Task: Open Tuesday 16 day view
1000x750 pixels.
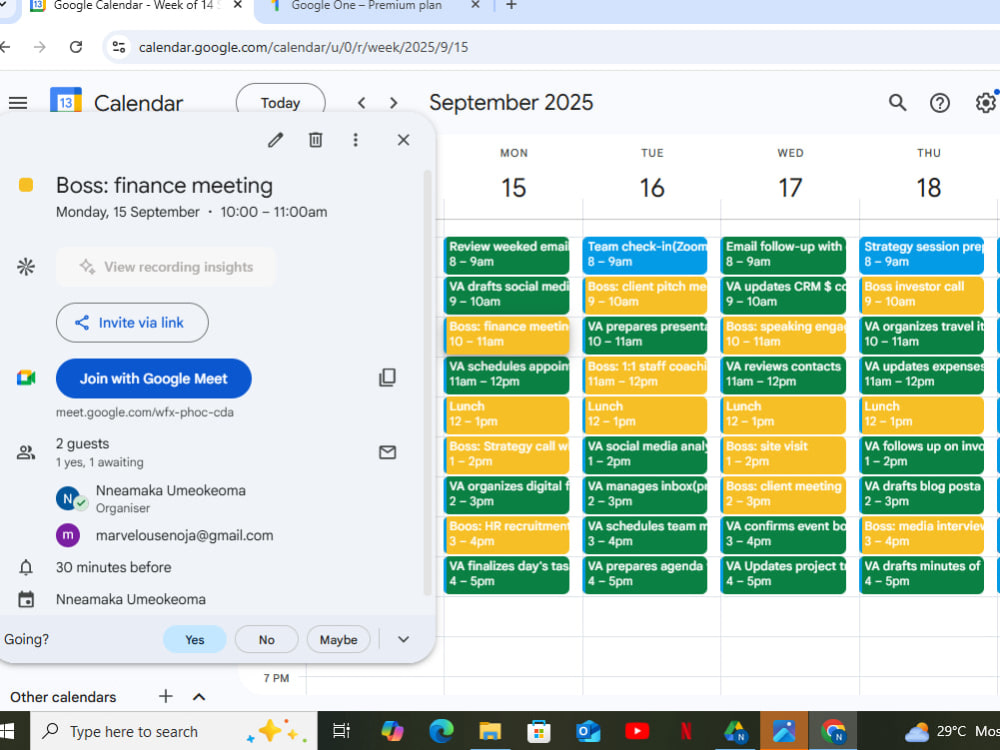Action: point(652,187)
